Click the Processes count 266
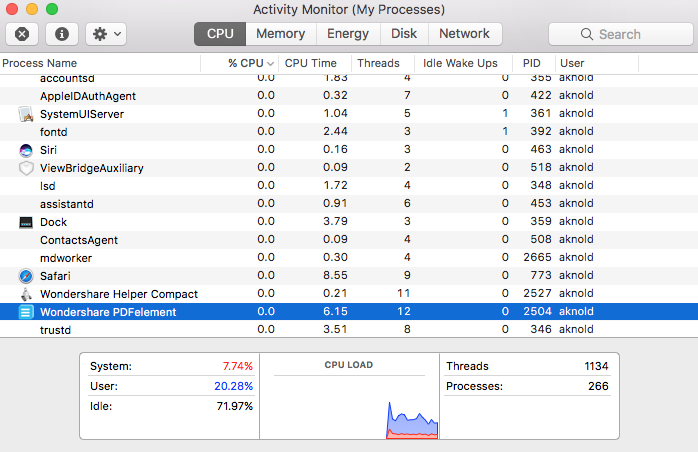Image resolution: width=698 pixels, height=452 pixels. [x=598, y=386]
